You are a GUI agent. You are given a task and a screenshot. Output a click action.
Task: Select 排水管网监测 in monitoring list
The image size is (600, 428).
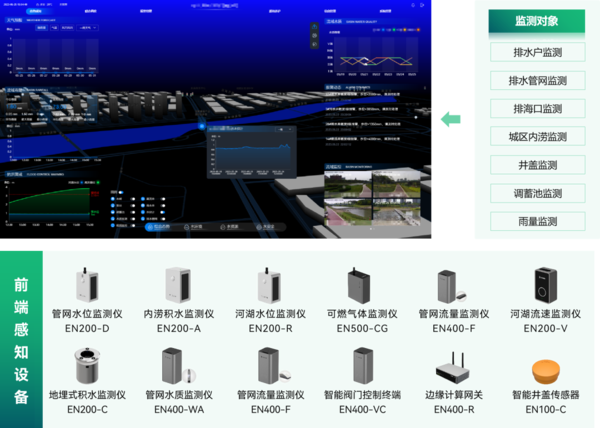[x=538, y=81]
